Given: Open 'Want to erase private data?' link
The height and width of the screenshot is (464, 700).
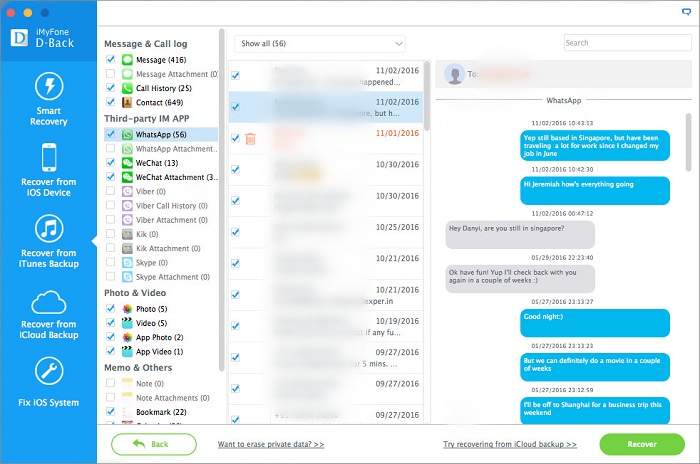Looking at the screenshot, I should 271,444.
